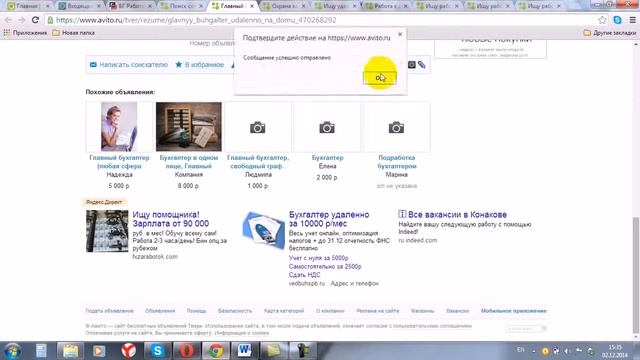Click camera placeholder above Марина listing
Image resolution: width=640 pixels, height=360 pixels.
(x=396, y=128)
